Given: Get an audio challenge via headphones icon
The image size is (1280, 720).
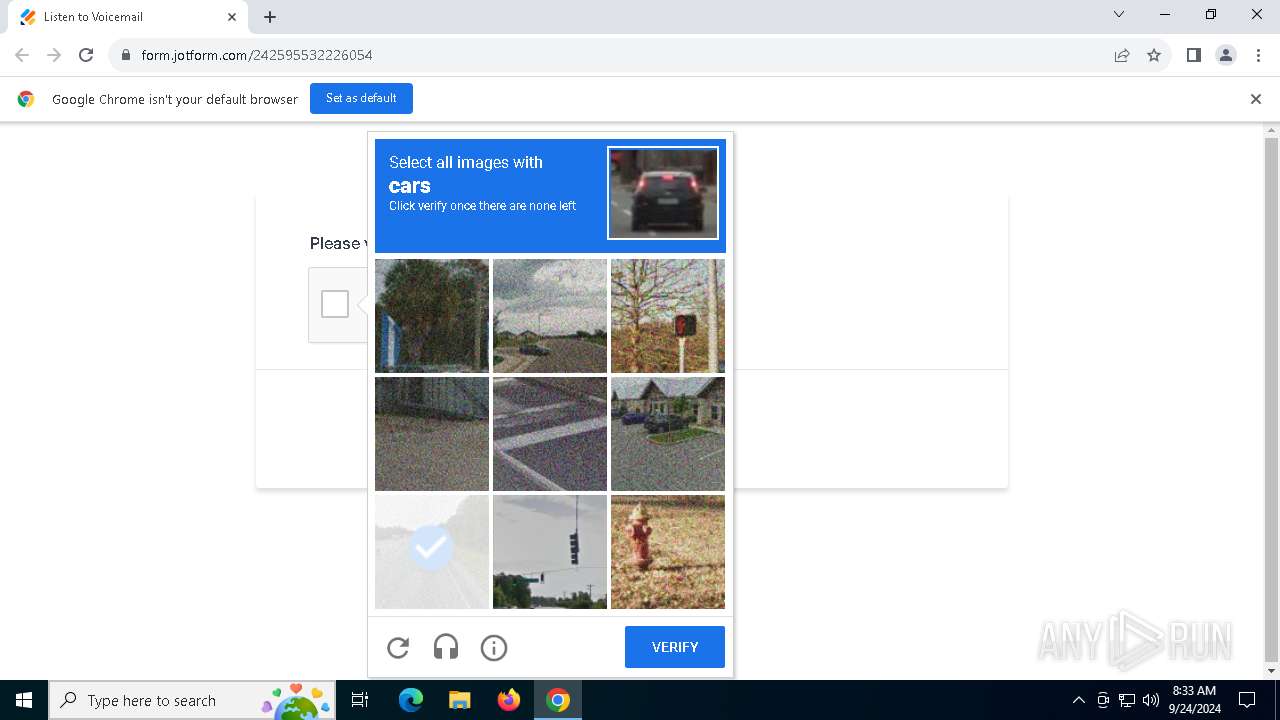Looking at the screenshot, I should pyautogui.click(x=446, y=648).
